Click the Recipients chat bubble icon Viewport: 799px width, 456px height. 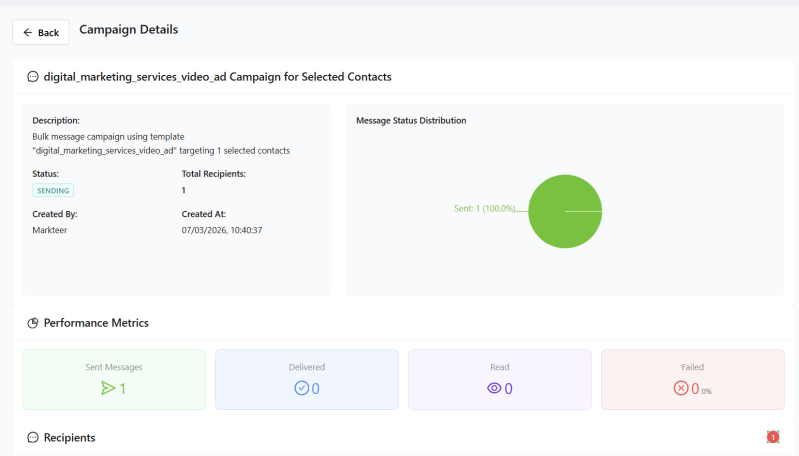point(33,438)
